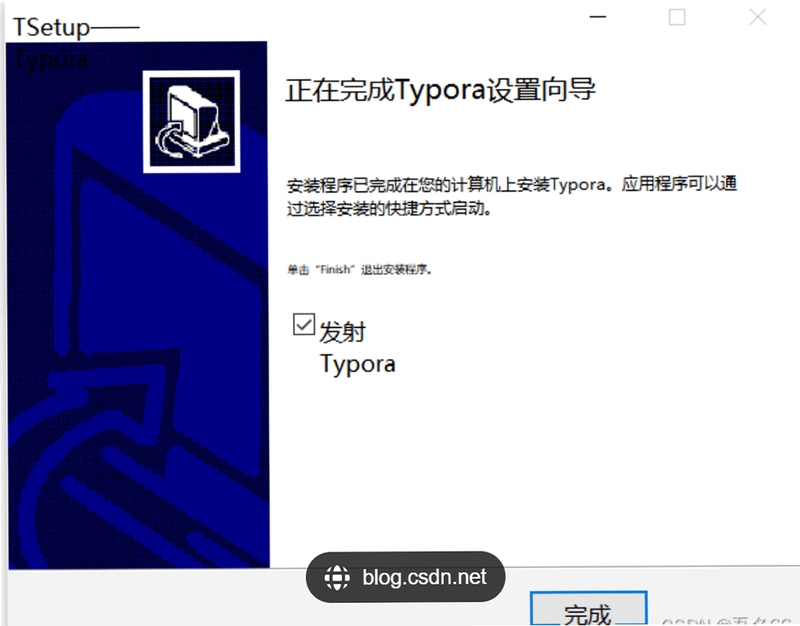Click the heading 正在完成Typora设置向导
Viewport: 800px width, 626px height.
[440, 90]
